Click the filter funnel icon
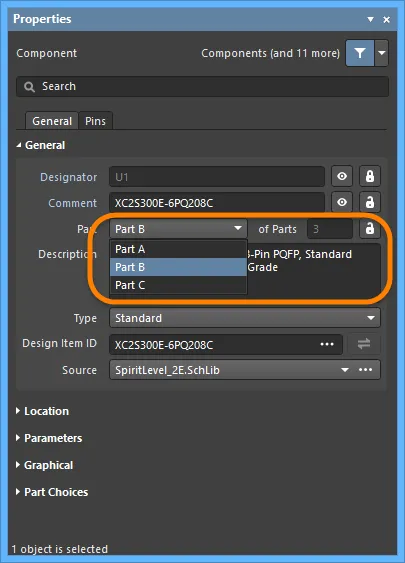 tap(360, 53)
